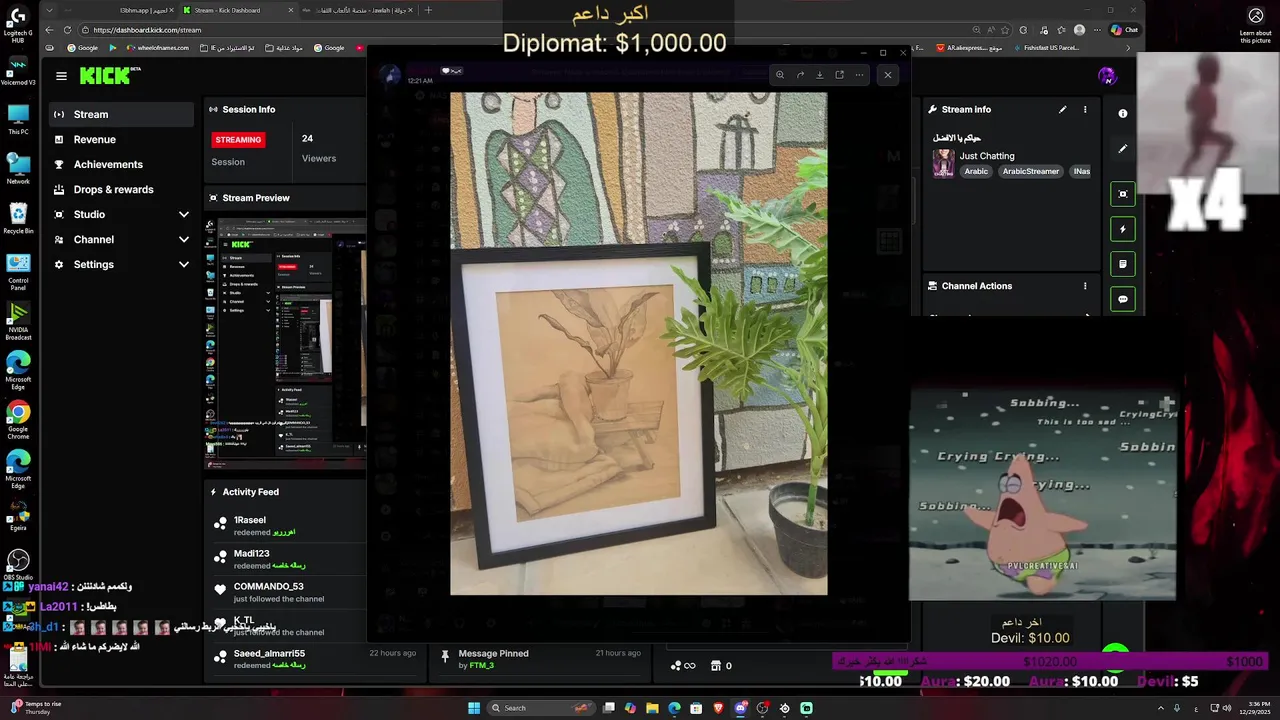Open image in external window icon

[839, 75]
